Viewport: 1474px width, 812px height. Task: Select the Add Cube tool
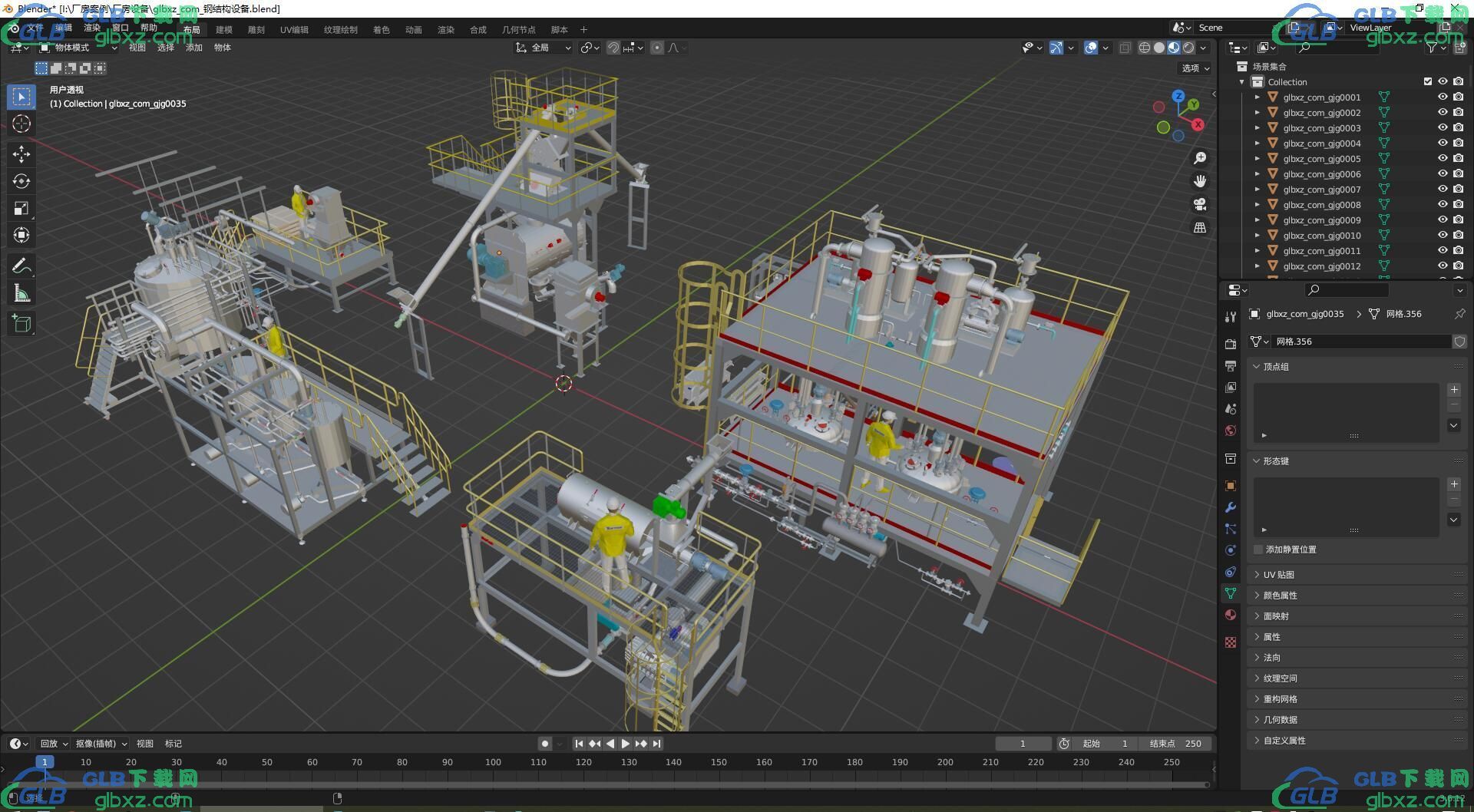point(21,323)
